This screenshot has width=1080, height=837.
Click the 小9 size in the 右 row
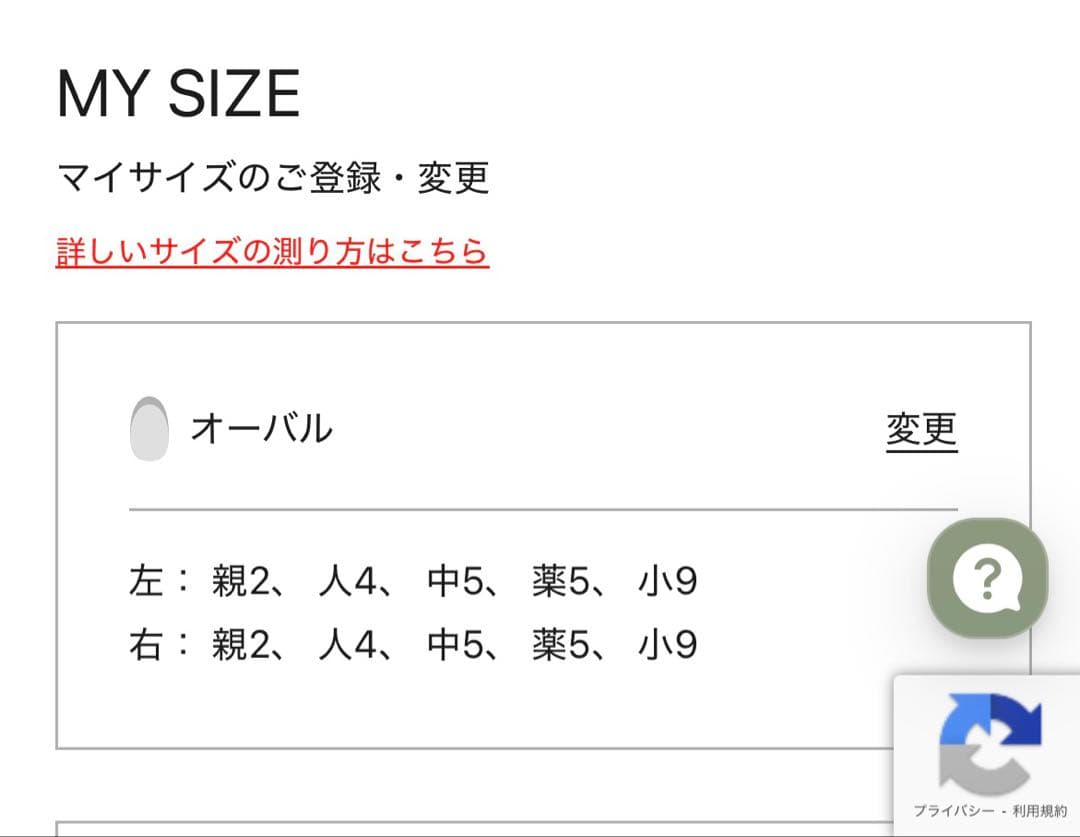667,645
